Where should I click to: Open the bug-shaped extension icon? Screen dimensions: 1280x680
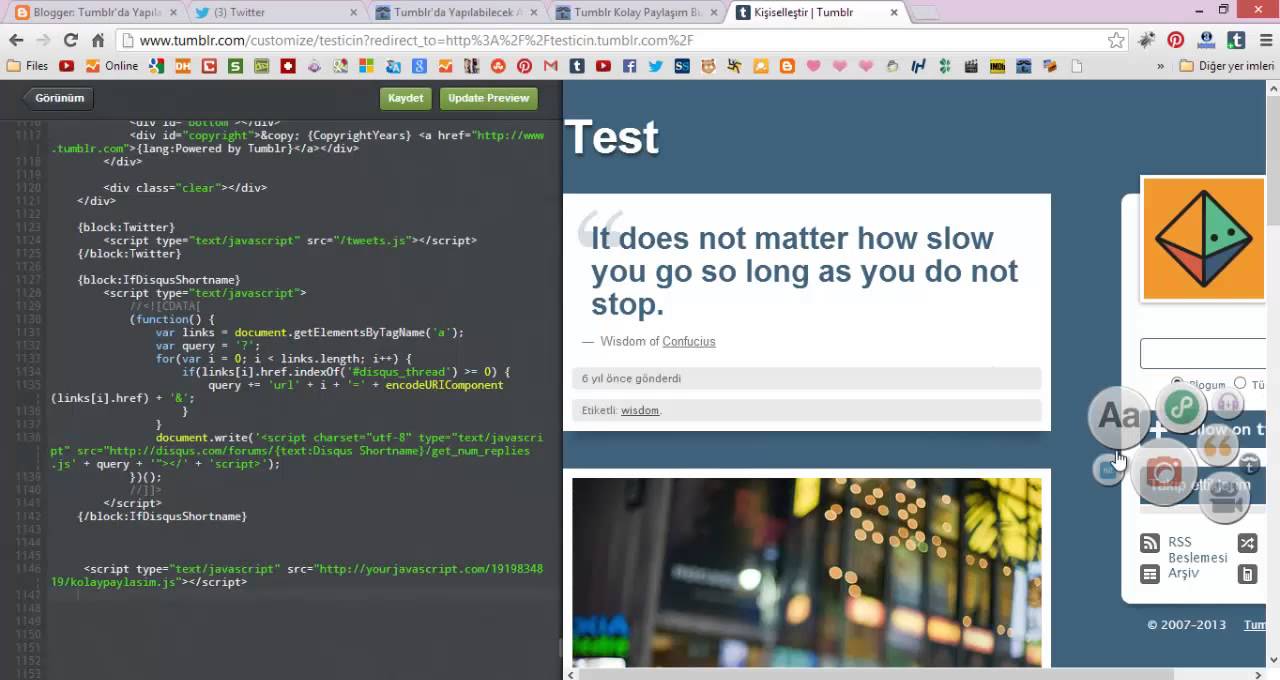tap(1147, 41)
